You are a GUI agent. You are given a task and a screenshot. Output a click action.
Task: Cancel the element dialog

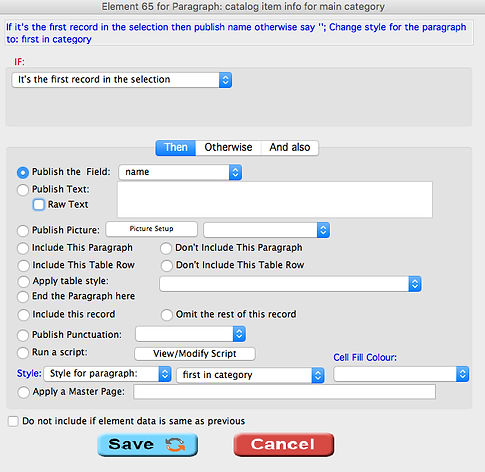click(284, 445)
